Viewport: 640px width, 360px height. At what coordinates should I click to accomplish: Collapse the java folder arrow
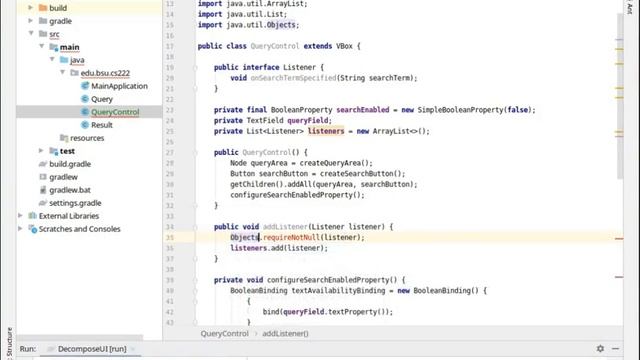click(52, 59)
